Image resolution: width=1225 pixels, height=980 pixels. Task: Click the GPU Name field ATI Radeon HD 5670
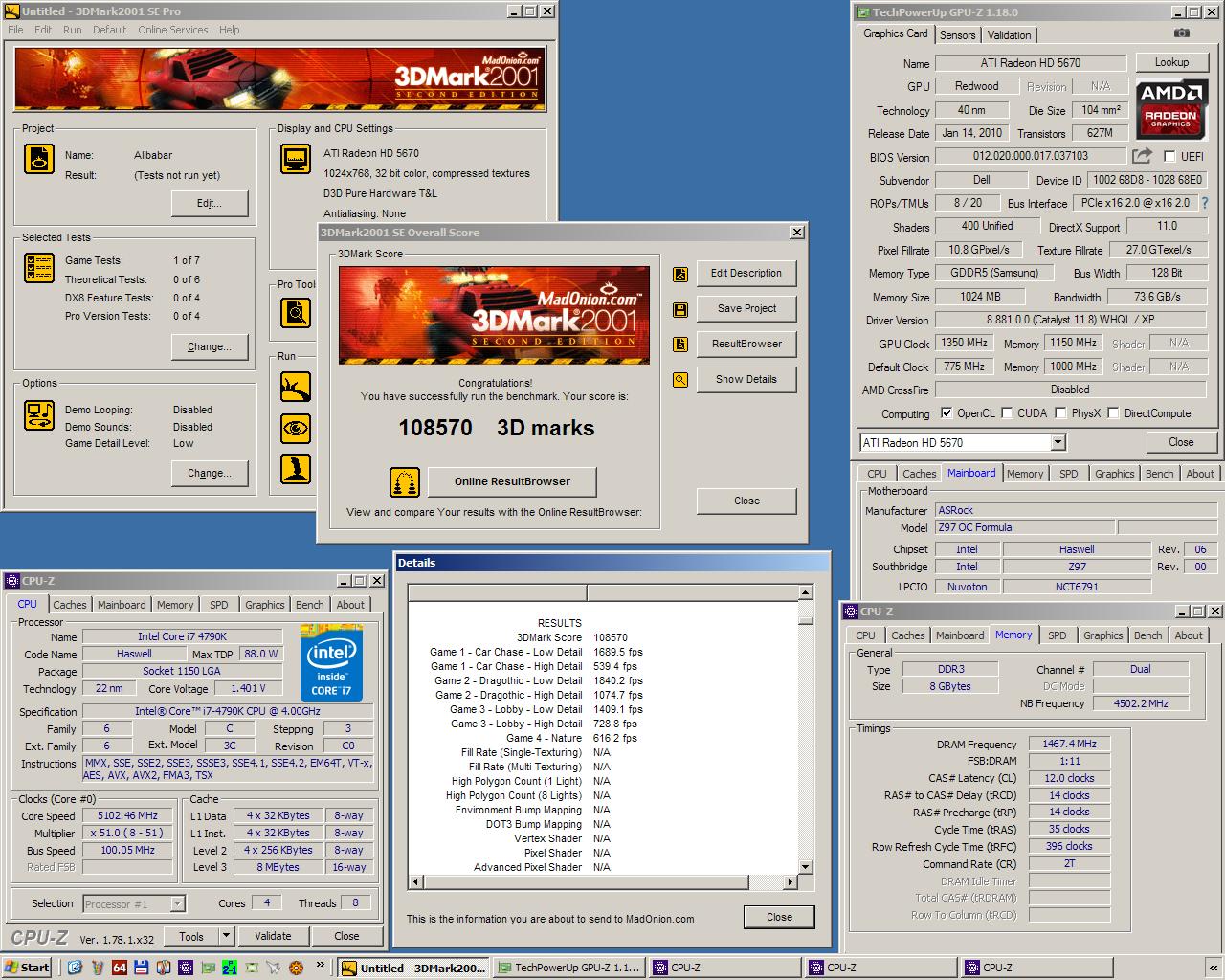1031,63
